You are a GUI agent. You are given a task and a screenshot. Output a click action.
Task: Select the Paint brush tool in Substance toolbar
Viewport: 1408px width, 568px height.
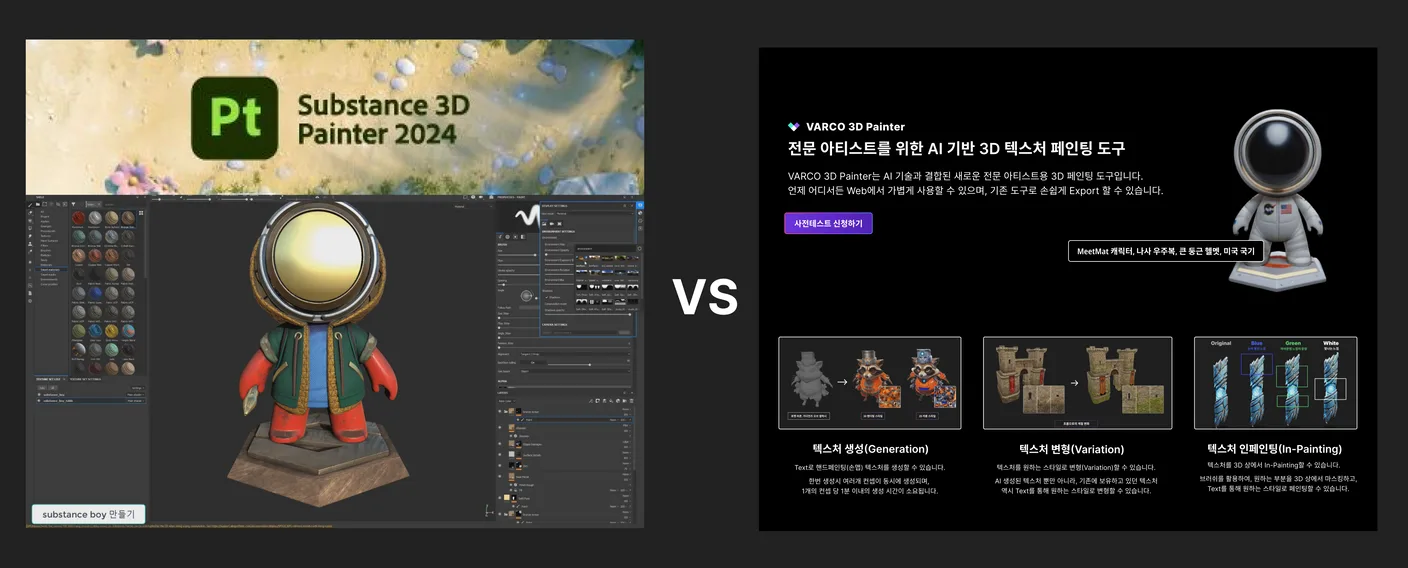pyautogui.click(x=30, y=205)
